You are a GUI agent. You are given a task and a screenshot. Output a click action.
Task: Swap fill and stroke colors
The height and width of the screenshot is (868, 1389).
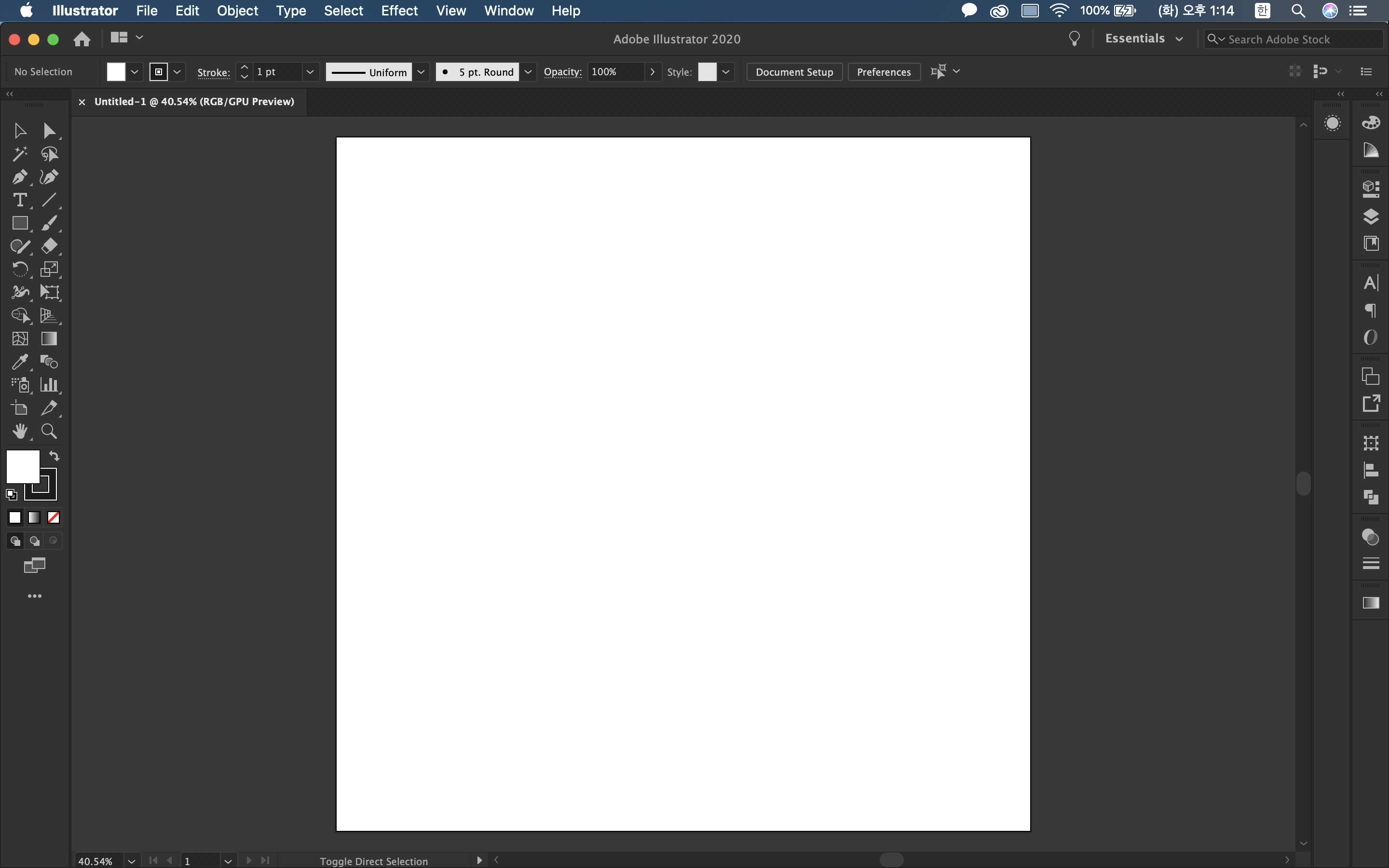pos(54,456)
